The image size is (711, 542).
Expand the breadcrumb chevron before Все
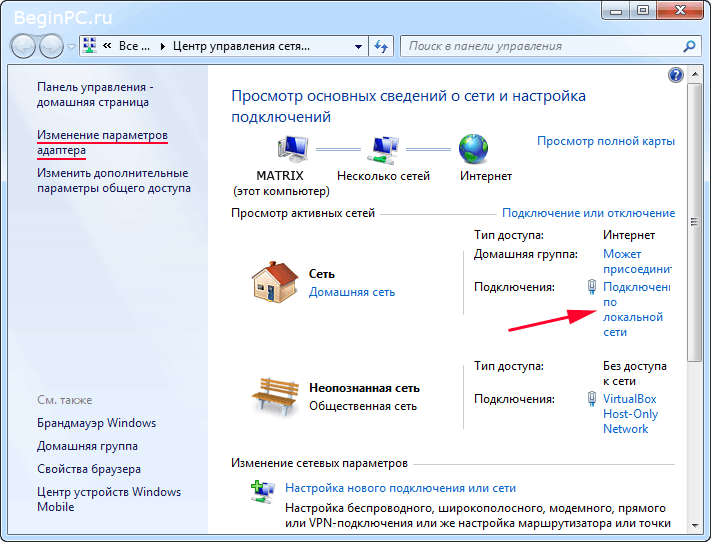coord(107,45)
